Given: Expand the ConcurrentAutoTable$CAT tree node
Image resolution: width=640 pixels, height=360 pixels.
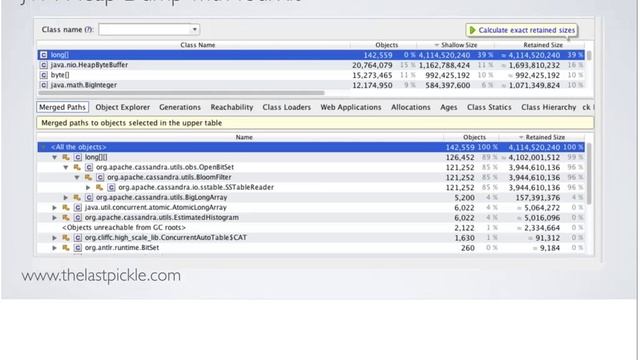Looking at the screenshot, I should click(x=54, y=238).
